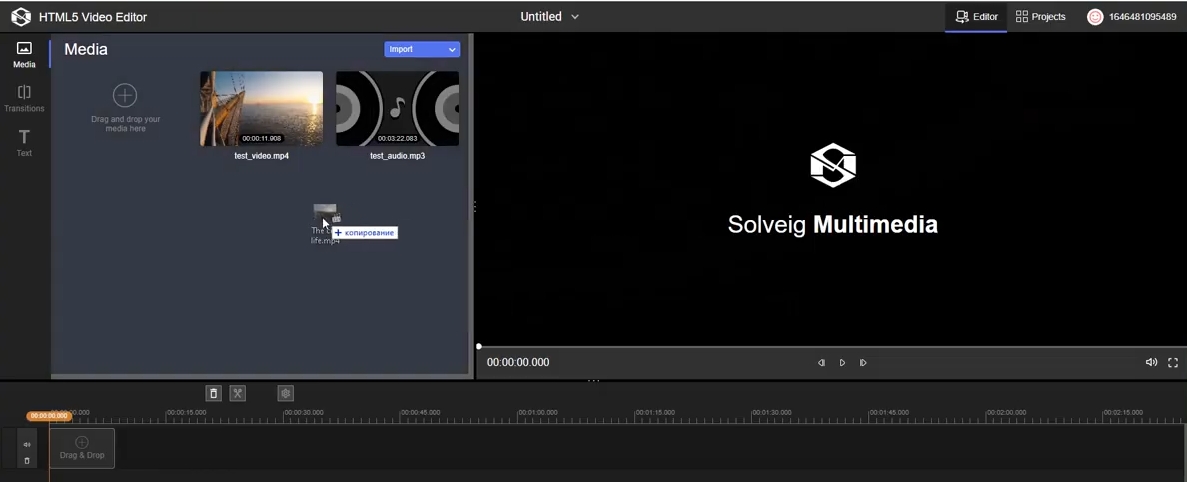Open the Transitions panel in sidebar
Screen dimensions: 1187x482
24,99
